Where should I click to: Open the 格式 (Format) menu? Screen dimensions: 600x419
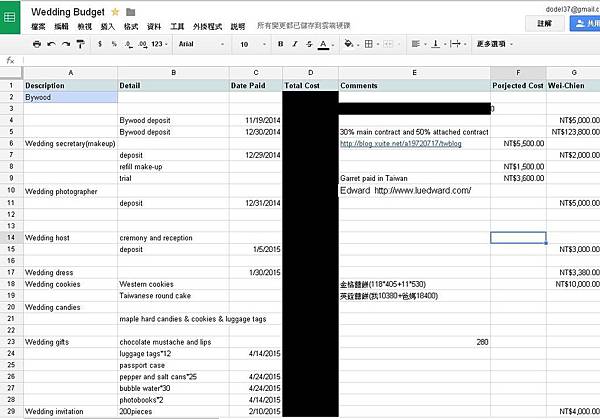coord(131,26)
